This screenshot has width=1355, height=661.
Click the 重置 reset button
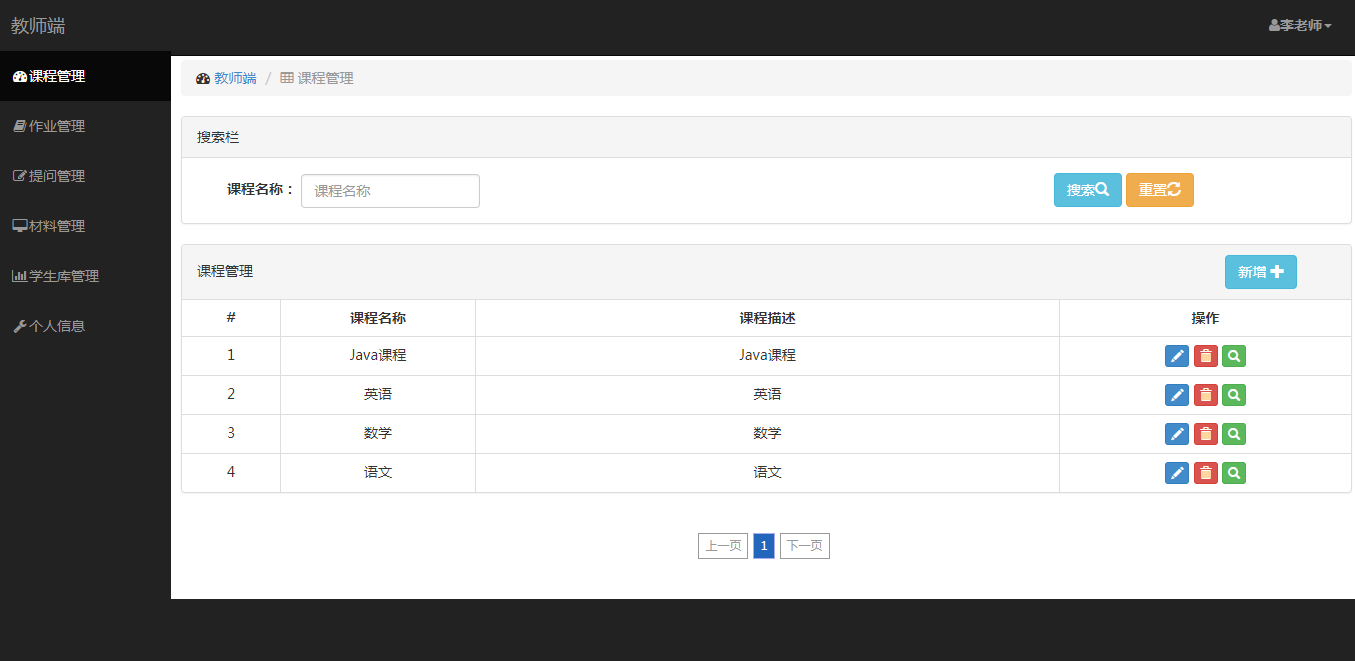[1160, 190]
